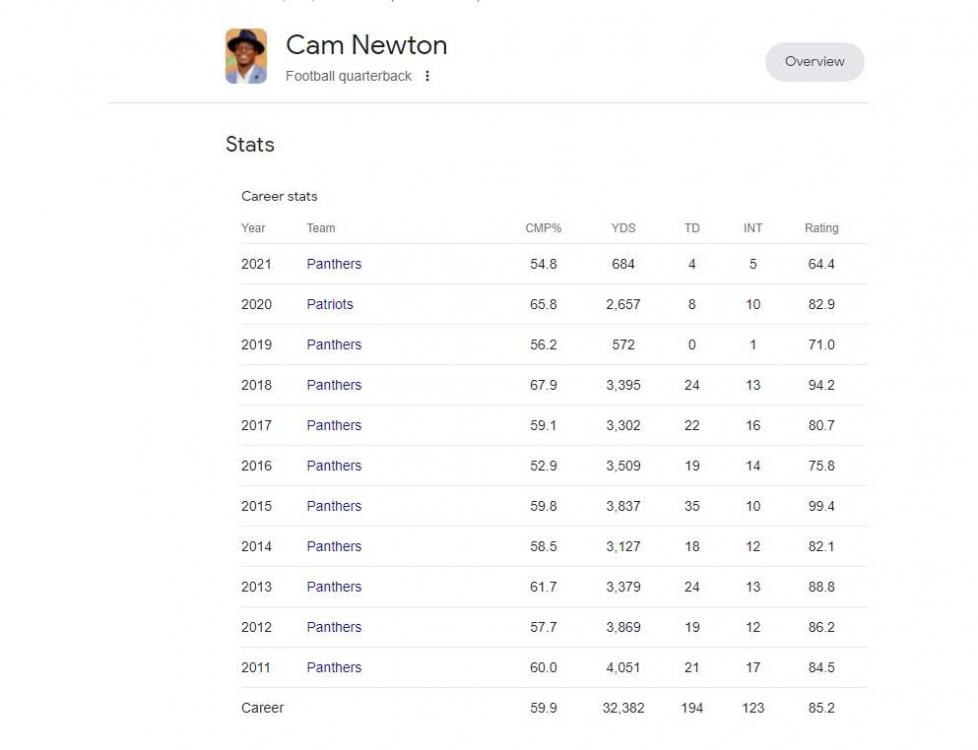Select the INT column header

pos(752,228)
